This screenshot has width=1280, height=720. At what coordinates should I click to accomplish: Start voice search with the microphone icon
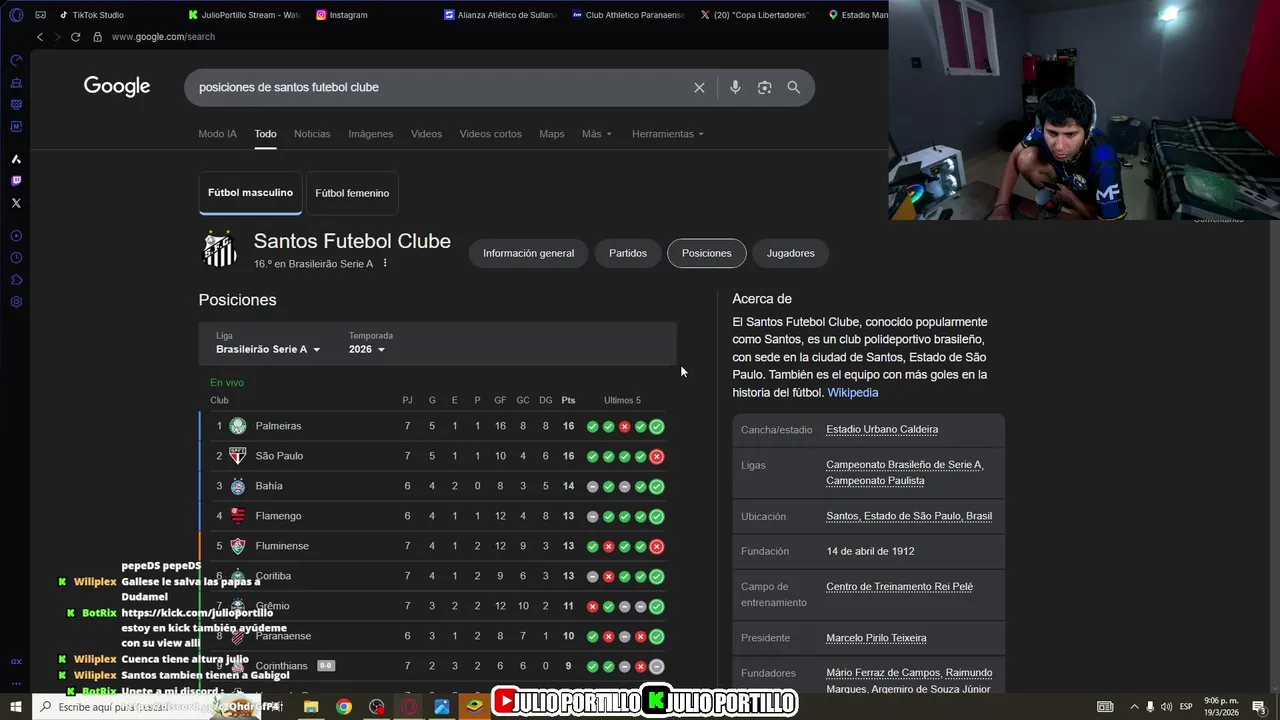pos(735,88)
